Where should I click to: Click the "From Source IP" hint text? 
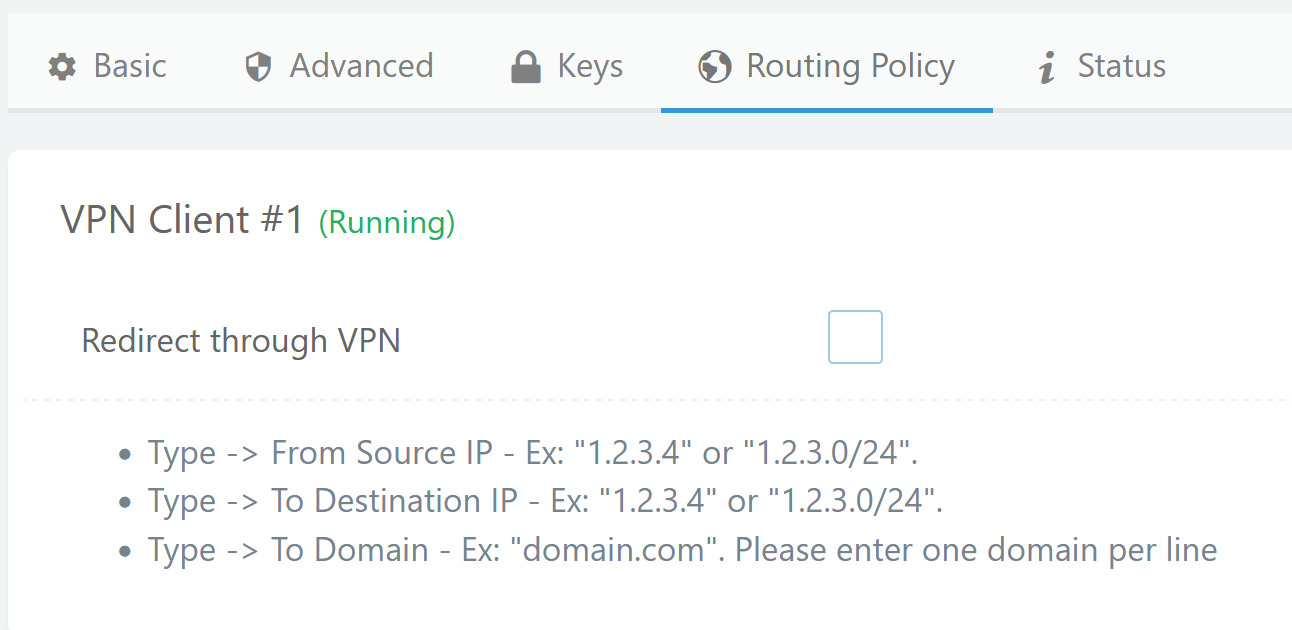click(x=382, y=453)
